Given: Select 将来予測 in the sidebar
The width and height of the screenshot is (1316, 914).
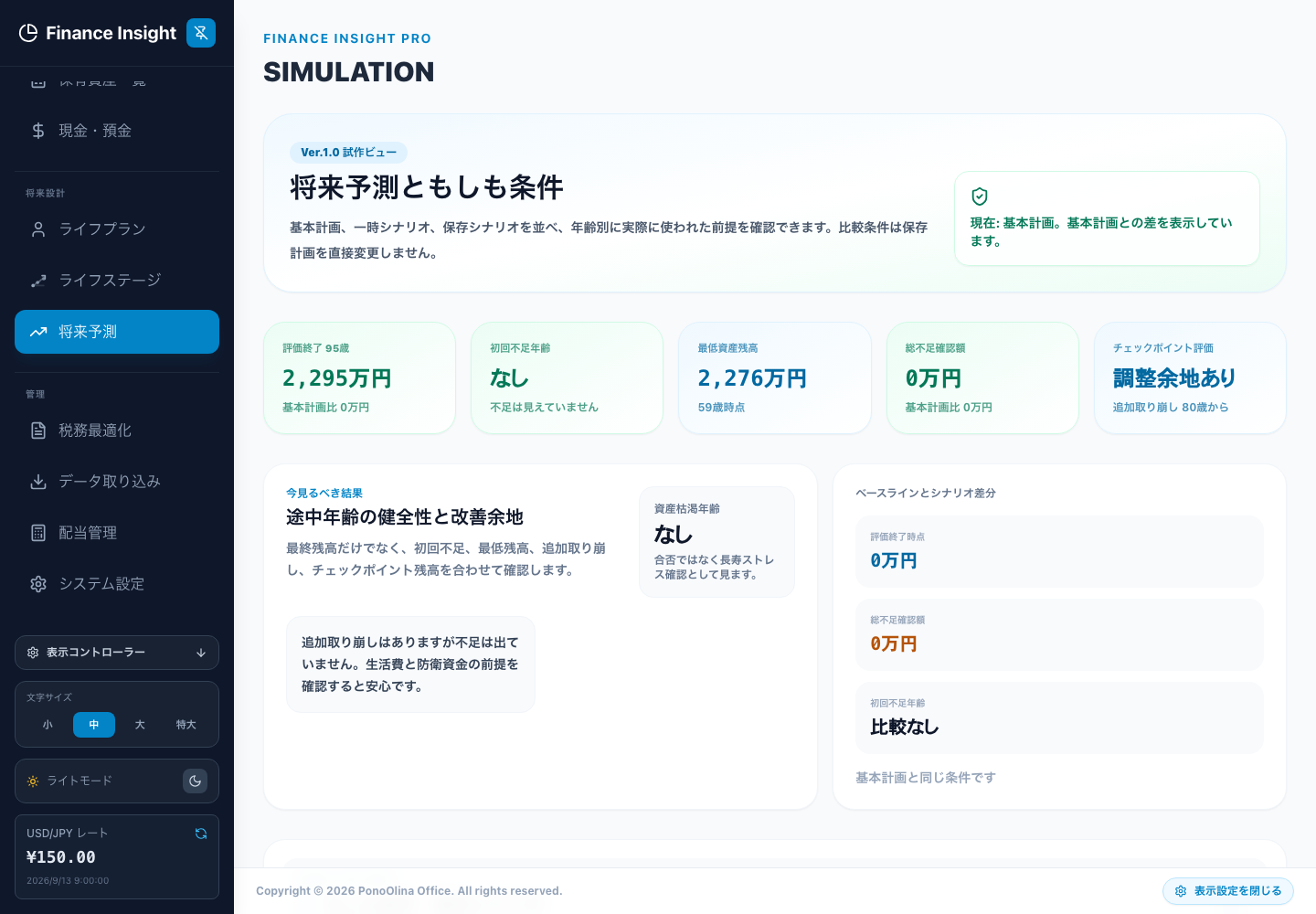Looking at the screenshot, I should 117,332.
